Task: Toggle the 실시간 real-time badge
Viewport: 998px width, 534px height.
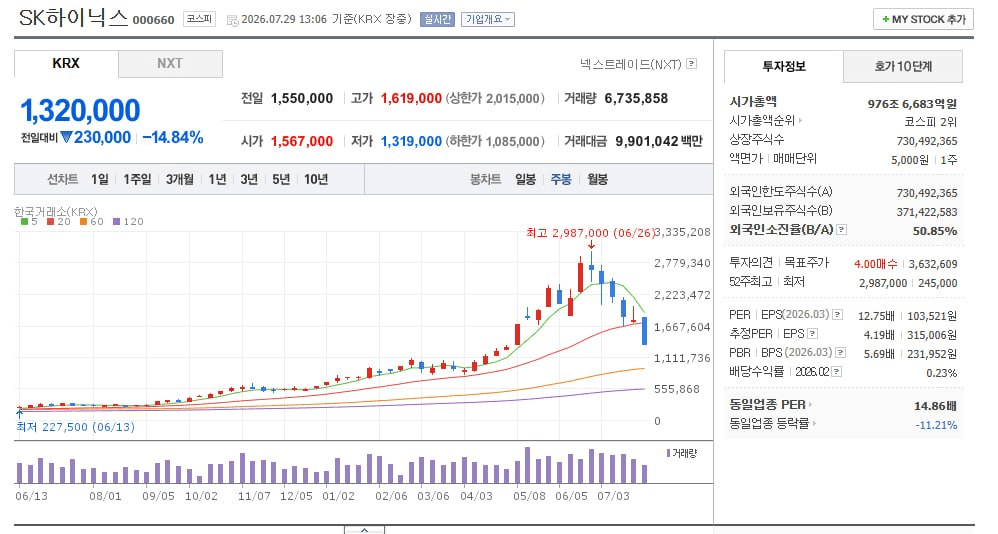Action: (x=437, y=20)
